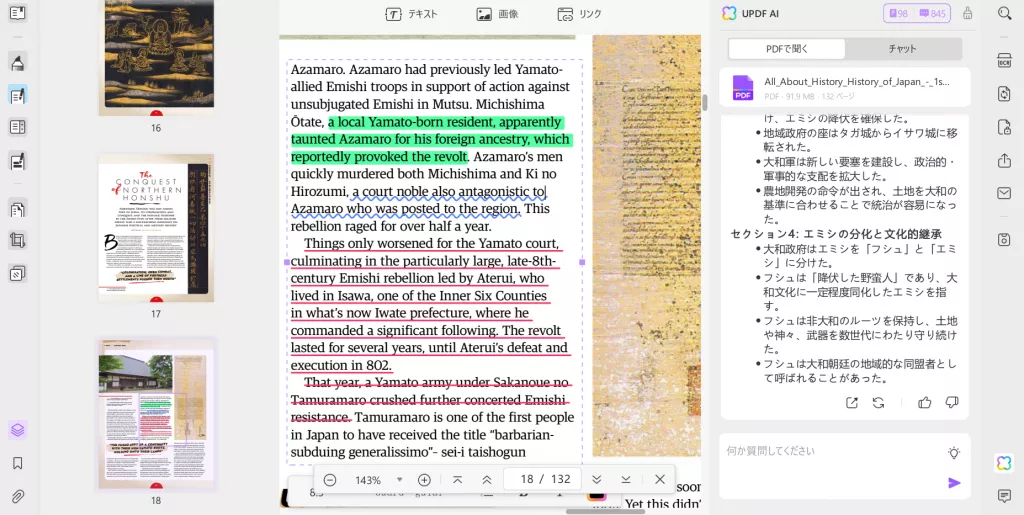Select page 18 thumbnail
1024x515 pixels.
coord(156,413)
